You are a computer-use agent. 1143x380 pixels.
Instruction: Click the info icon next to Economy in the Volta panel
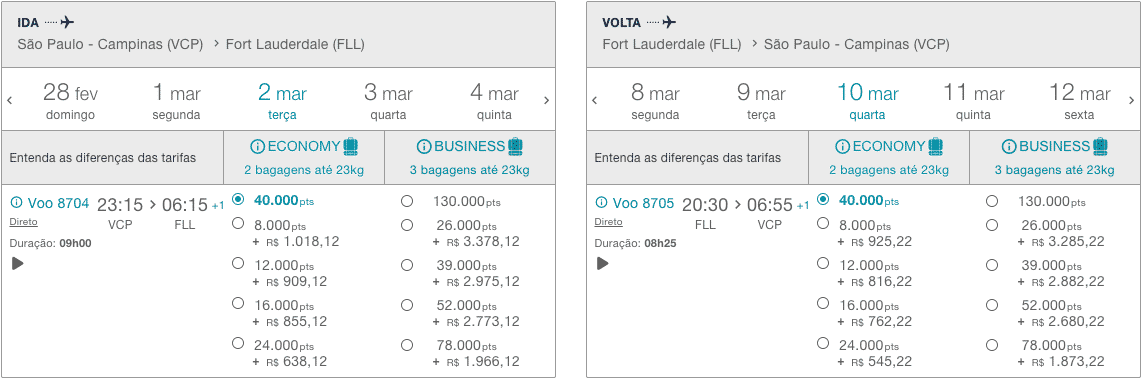pyautogui.click(x=842, y=147)
